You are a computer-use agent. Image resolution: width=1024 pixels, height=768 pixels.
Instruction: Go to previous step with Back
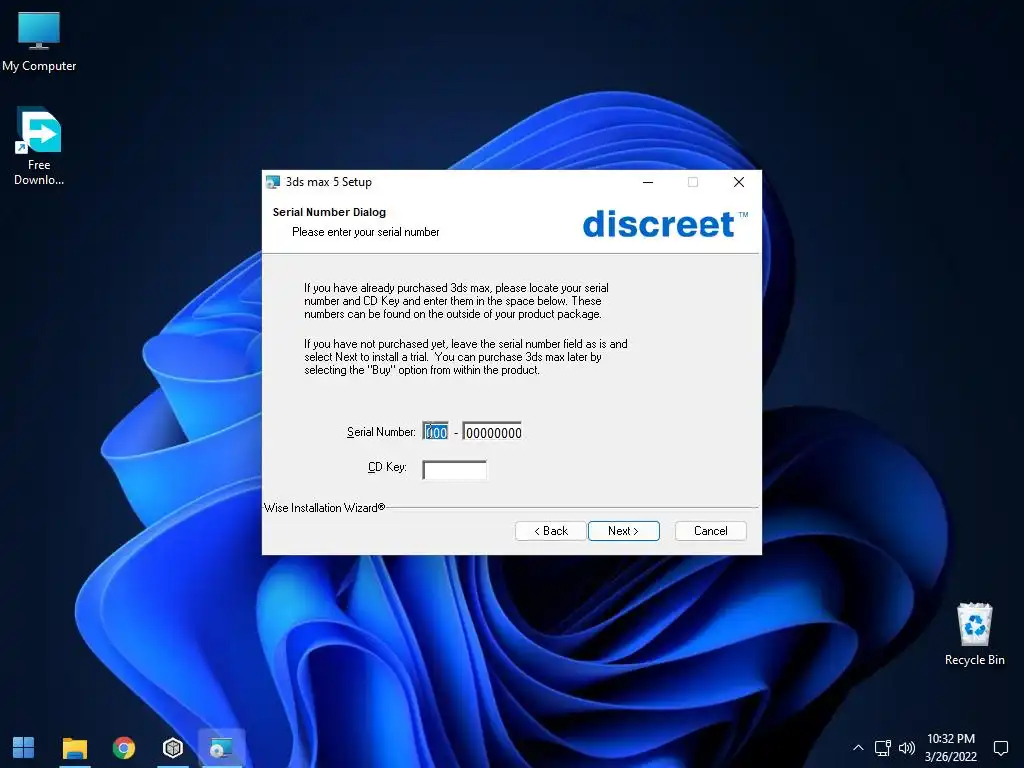coord(551,531)
